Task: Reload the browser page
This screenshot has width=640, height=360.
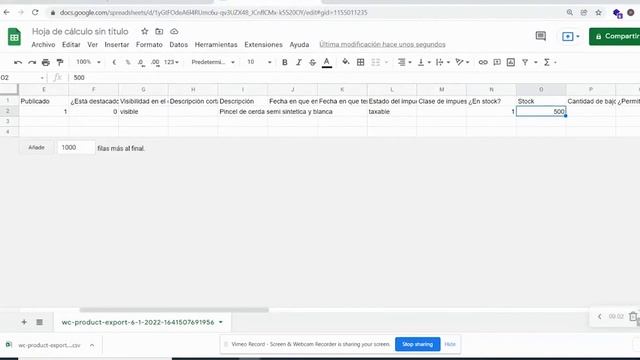Action: 35,13
